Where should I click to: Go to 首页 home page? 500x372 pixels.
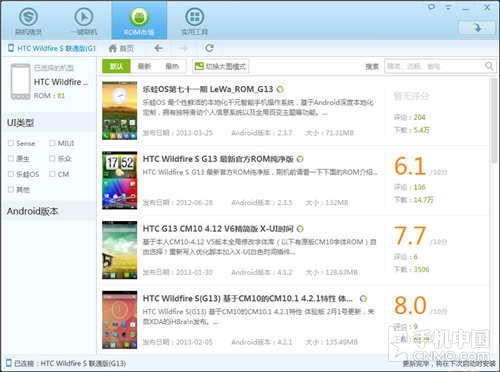point(121,48)
